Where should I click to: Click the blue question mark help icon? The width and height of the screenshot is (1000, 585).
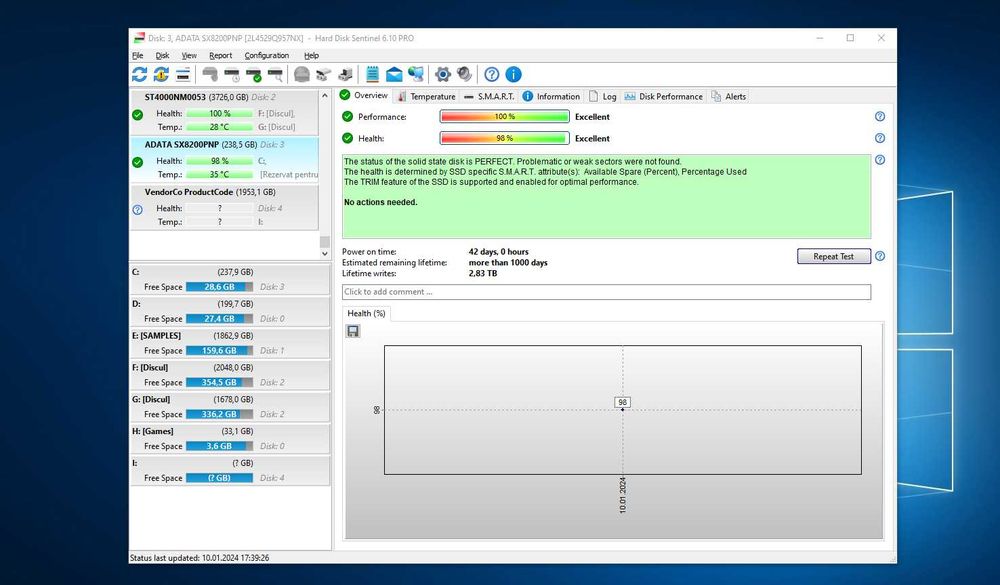(492, 75)
